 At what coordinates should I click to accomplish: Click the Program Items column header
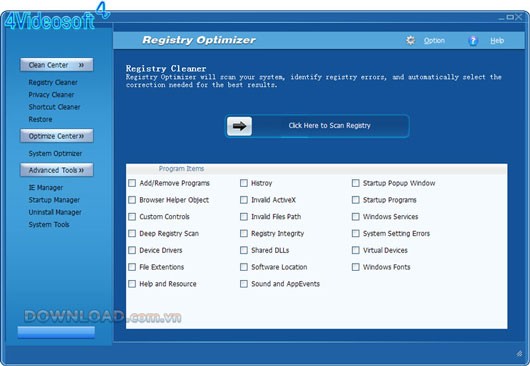coord(182,169)
